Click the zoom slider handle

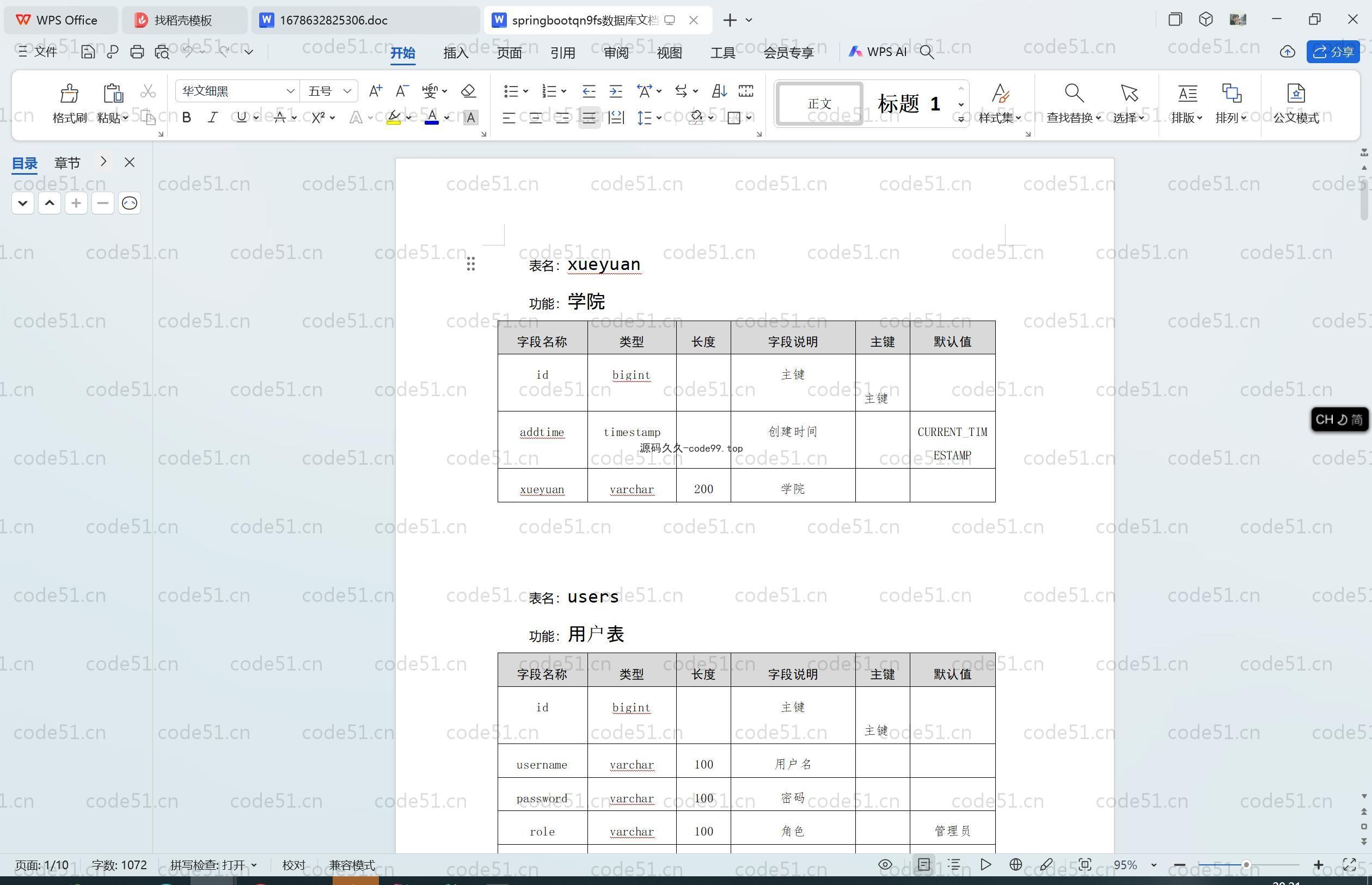pyautogui.click(x=1246, y=864)
